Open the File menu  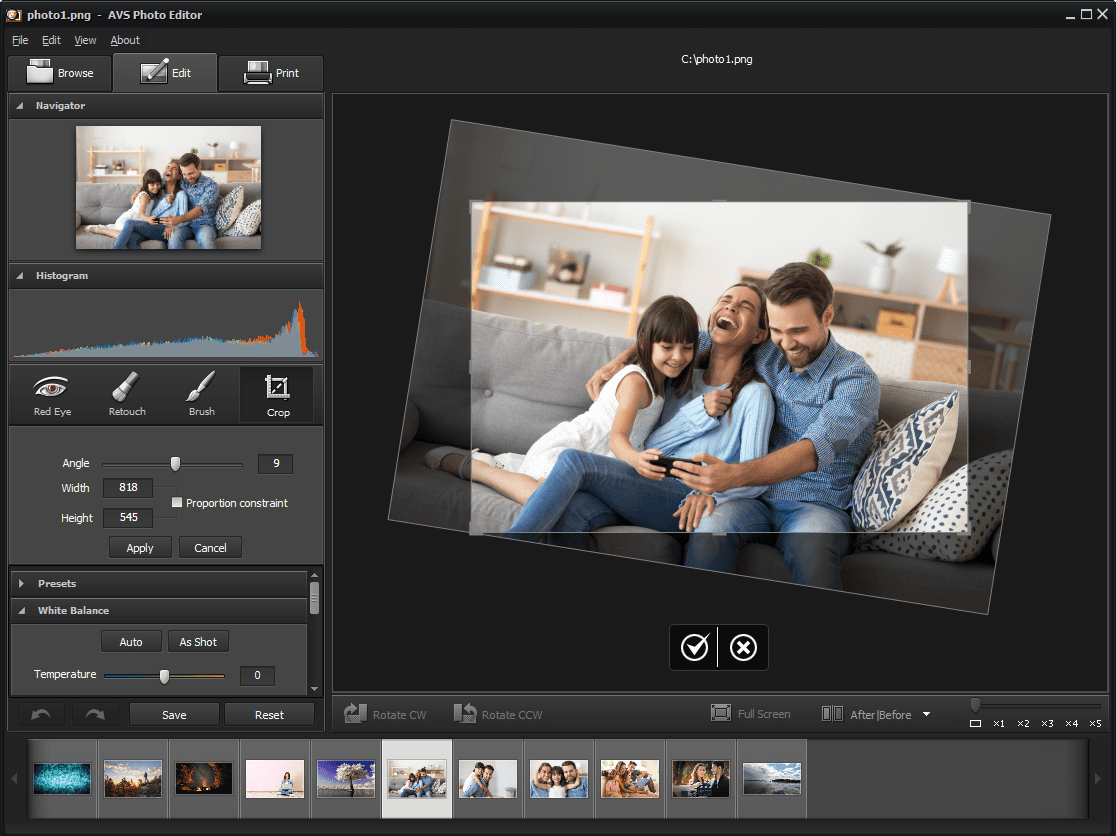coord(20,40)
